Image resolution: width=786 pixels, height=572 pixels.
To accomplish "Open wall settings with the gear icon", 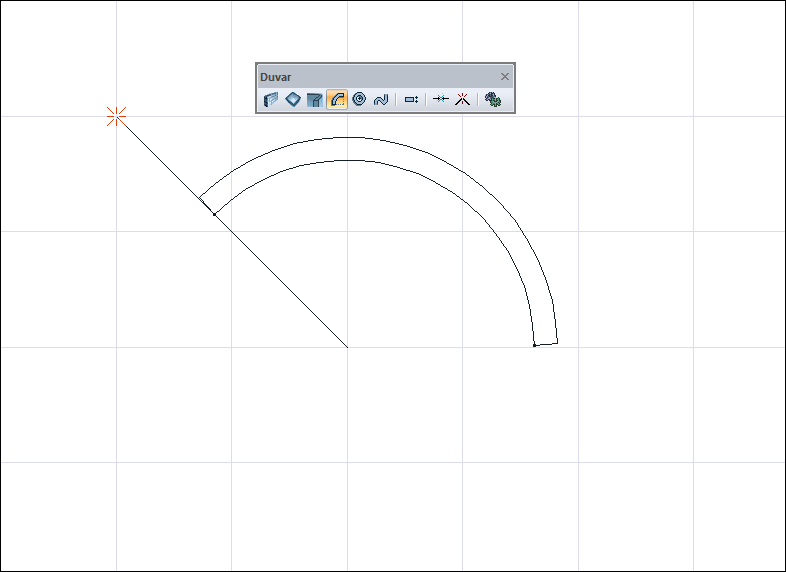I will click(x=492, y=100).
